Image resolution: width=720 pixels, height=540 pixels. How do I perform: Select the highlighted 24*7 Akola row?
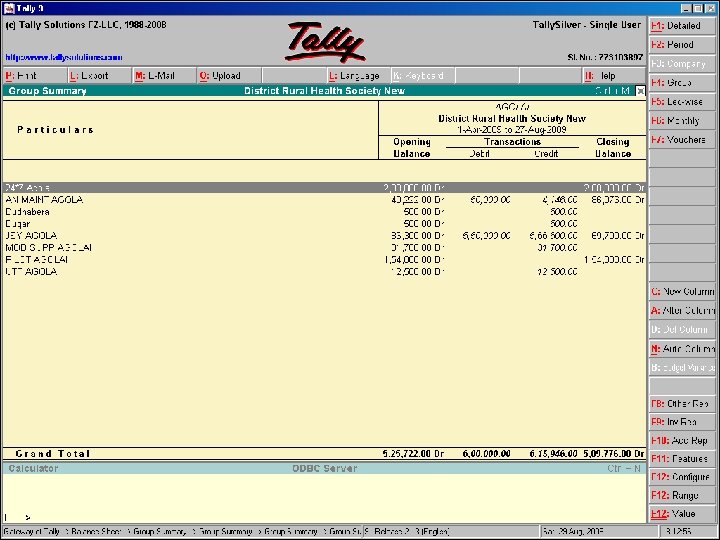click(324, 188)
